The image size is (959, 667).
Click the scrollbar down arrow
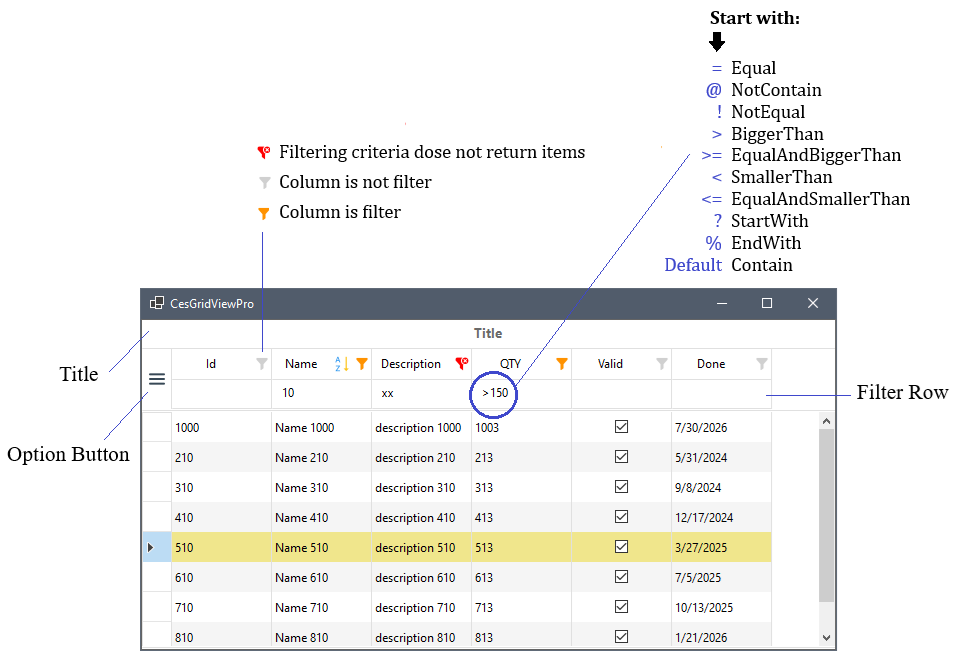click(826, 637)
